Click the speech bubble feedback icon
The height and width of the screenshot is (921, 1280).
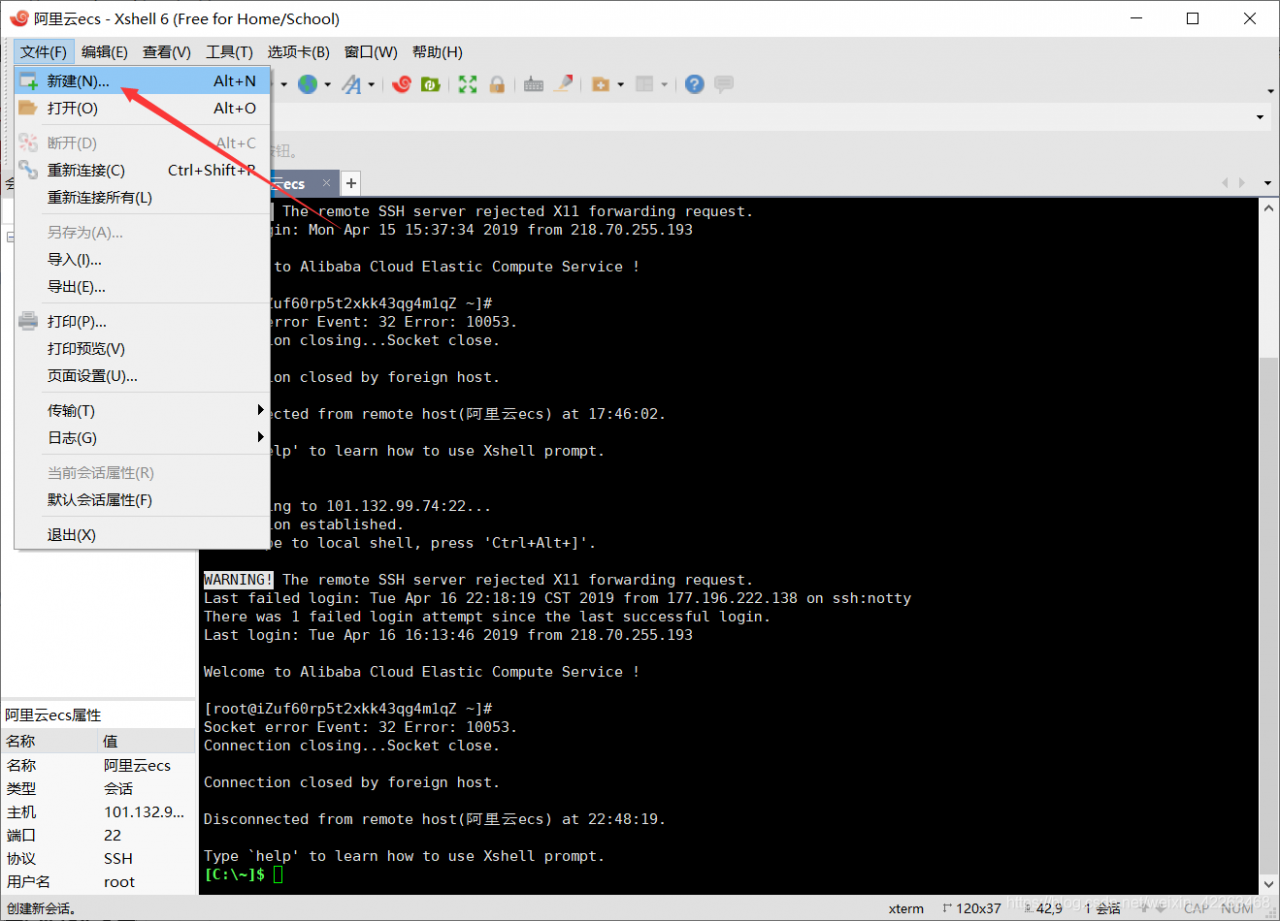pos(724,85)
